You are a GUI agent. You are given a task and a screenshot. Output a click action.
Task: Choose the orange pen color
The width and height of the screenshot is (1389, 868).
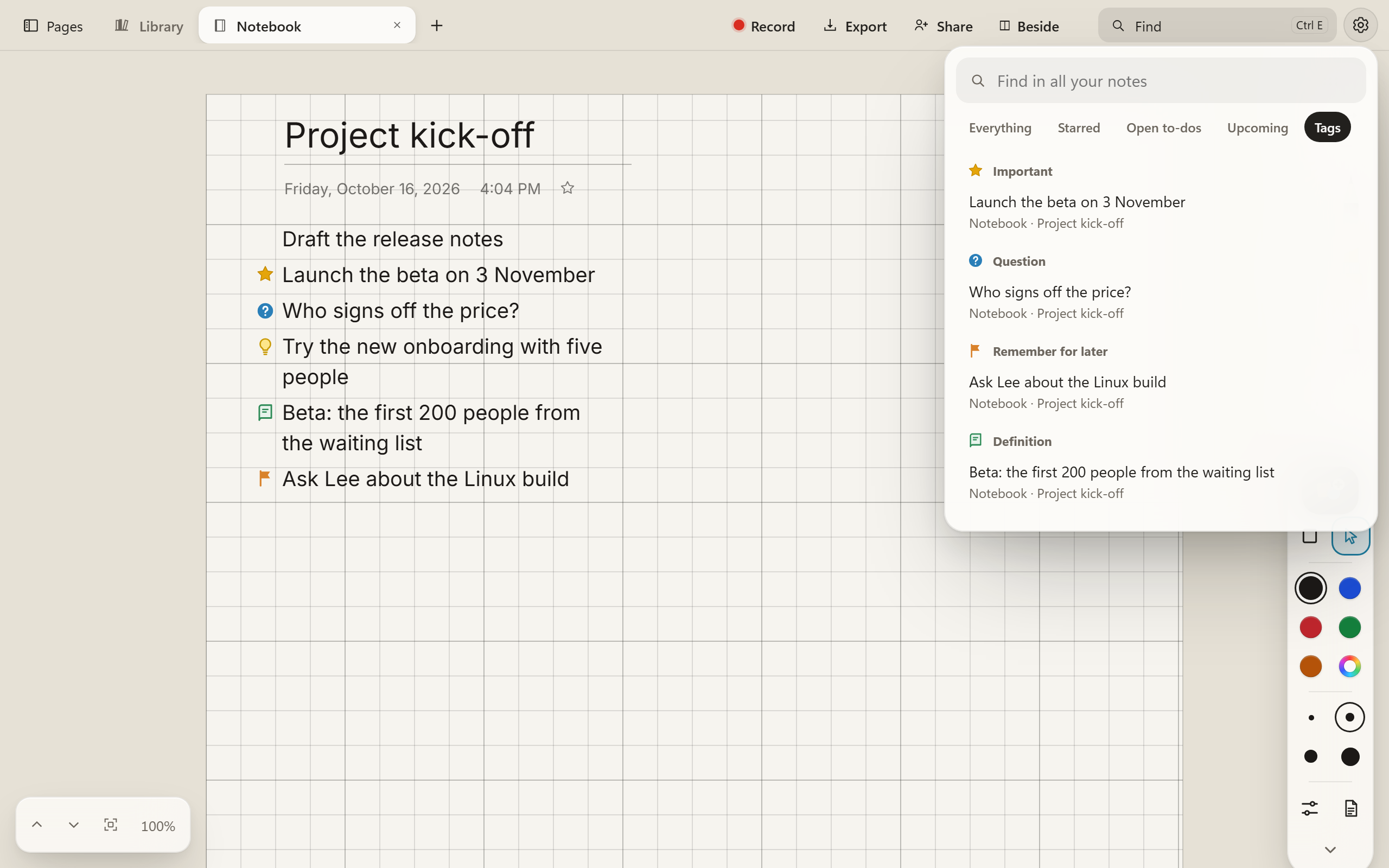pyautogui.click(x=1310, y=666)
